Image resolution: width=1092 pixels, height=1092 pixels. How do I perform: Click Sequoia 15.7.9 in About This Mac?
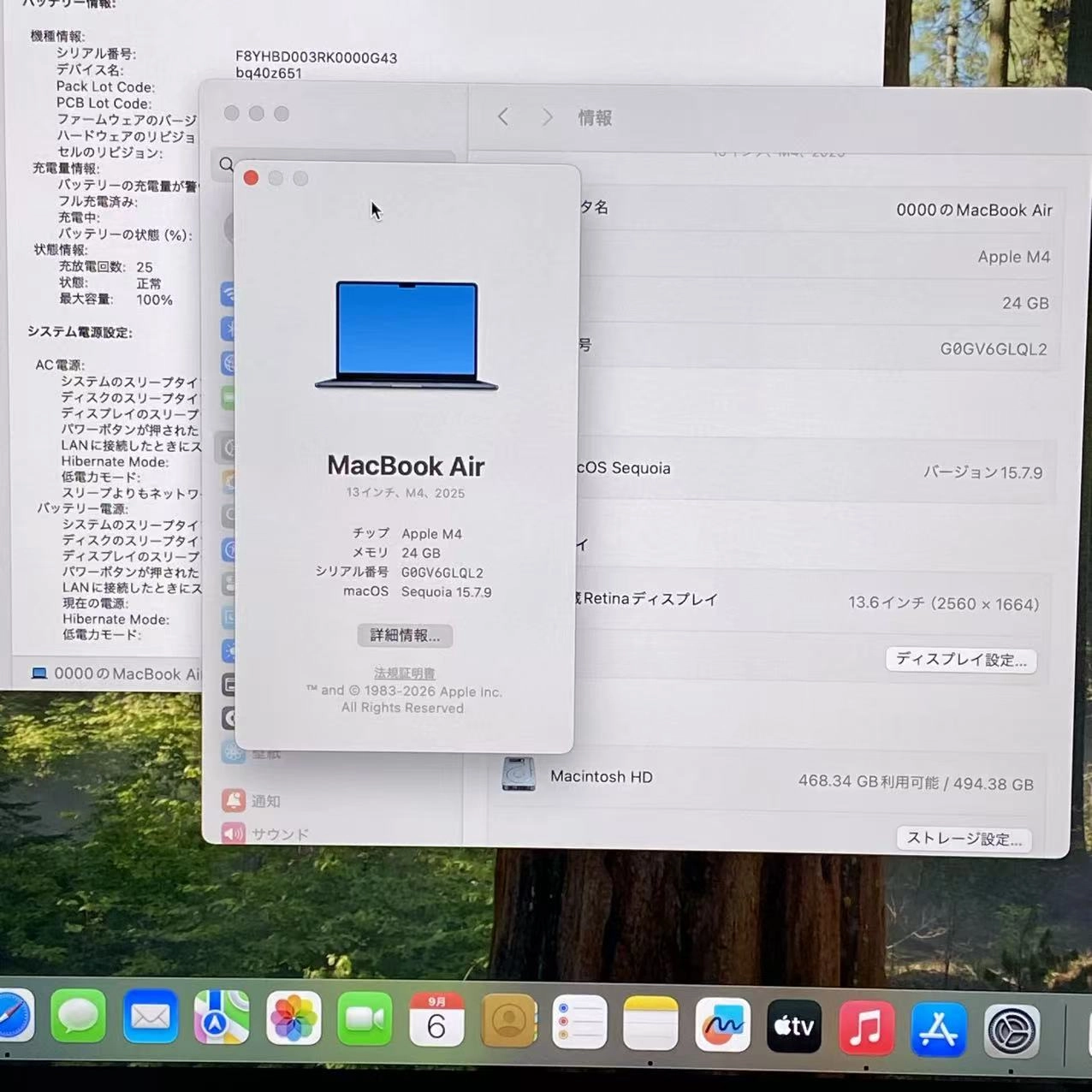click(446, 591)
